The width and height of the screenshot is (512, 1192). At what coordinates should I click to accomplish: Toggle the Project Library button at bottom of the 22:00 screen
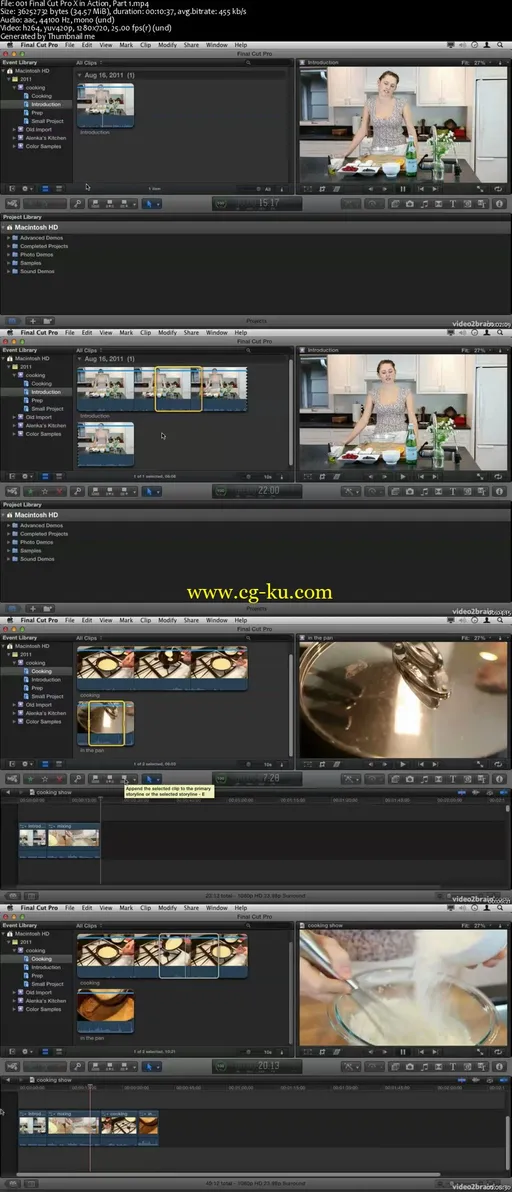pos(11,608)
